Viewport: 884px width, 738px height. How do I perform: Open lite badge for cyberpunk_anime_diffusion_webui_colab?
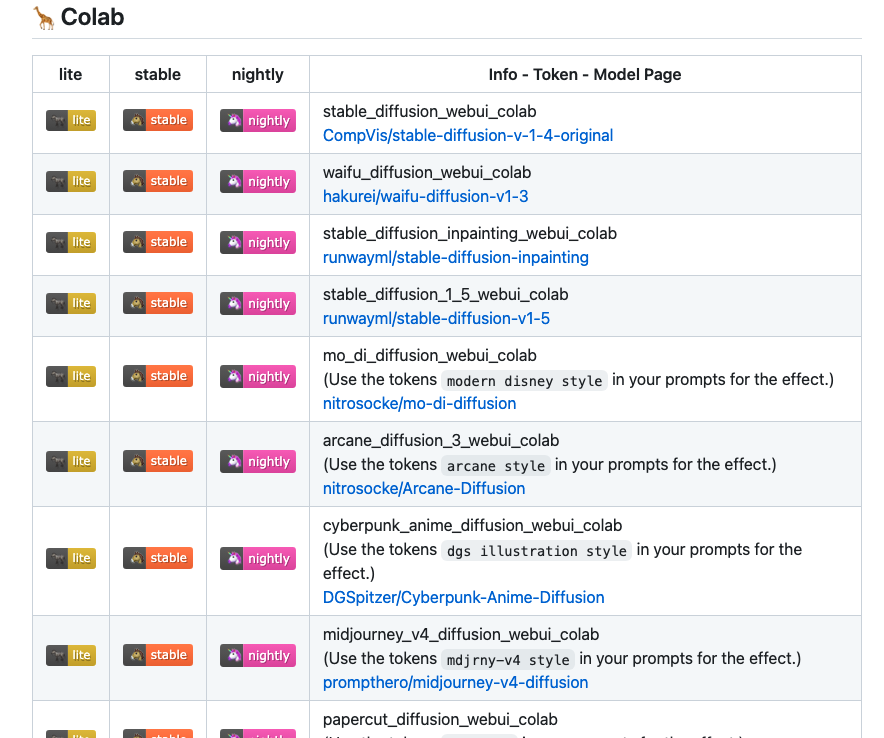click(71, 558)
